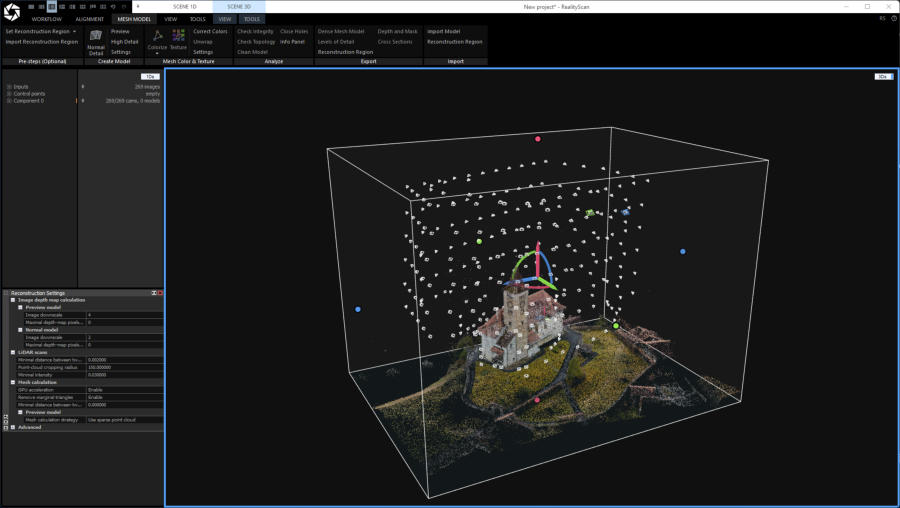The height and width of the screenshot is (508, 900).
Task: Close the Reconstruction Settings panel
Action: click(160, 293)
